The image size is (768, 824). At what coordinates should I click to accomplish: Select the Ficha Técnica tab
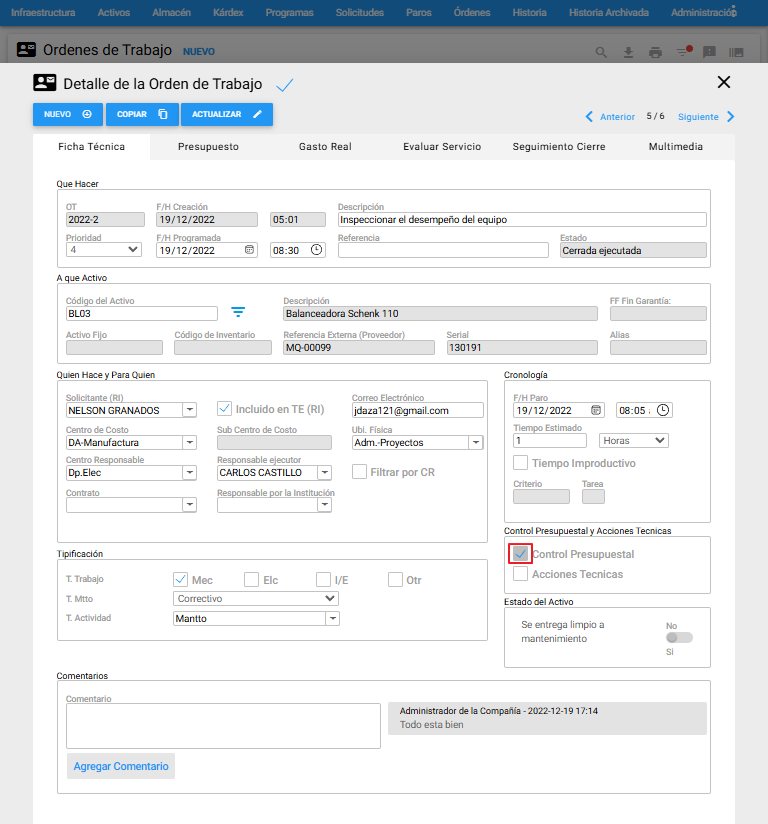[x=91, y=147]
